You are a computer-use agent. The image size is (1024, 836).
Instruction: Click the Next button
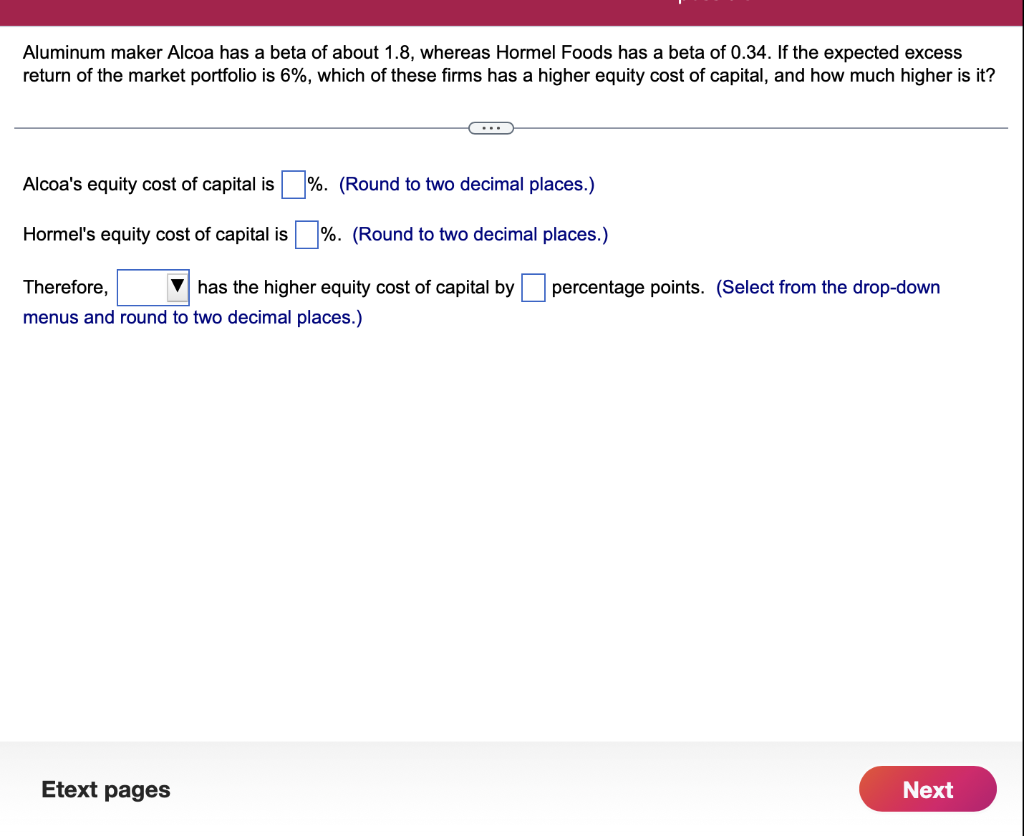pos(927,789)
